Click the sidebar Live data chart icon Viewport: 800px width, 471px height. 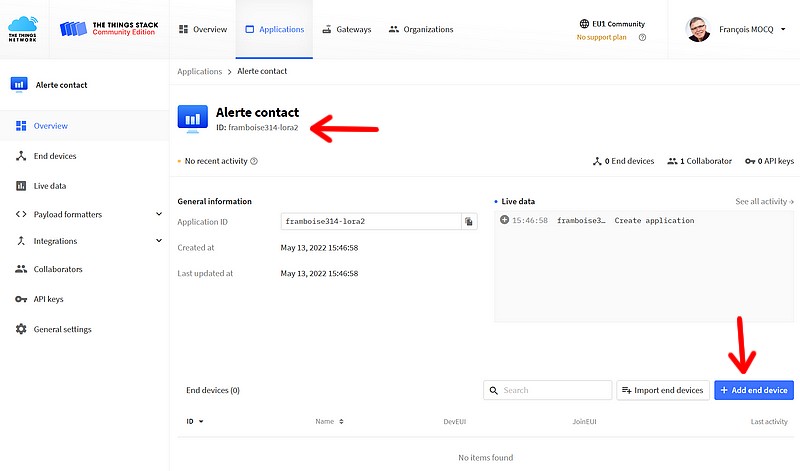pyautogui.click(x=21, y=186)
